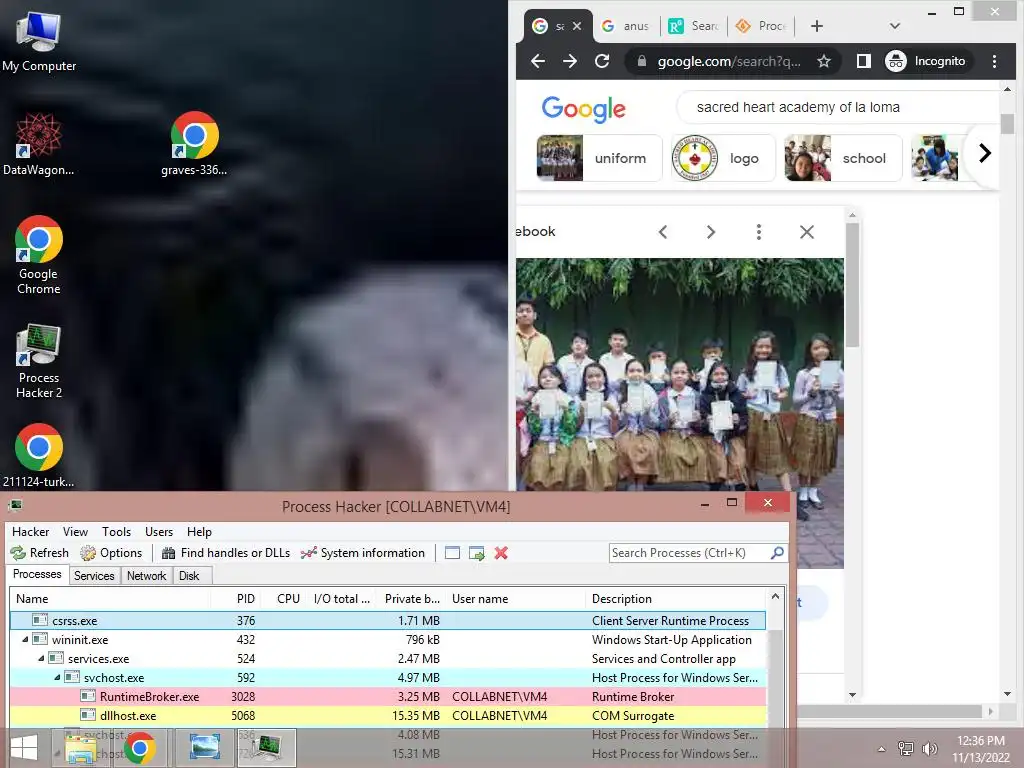Click find window and thread icon
The image size is (1024, 768).
(477, 553)
